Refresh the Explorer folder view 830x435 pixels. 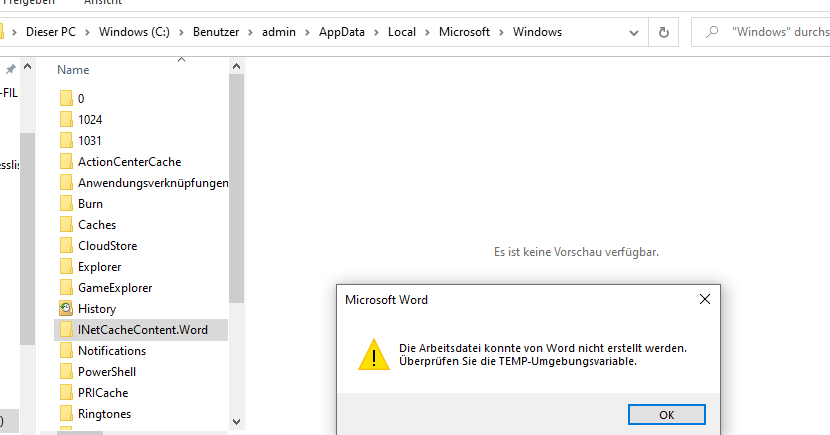[x=663, y=32]
